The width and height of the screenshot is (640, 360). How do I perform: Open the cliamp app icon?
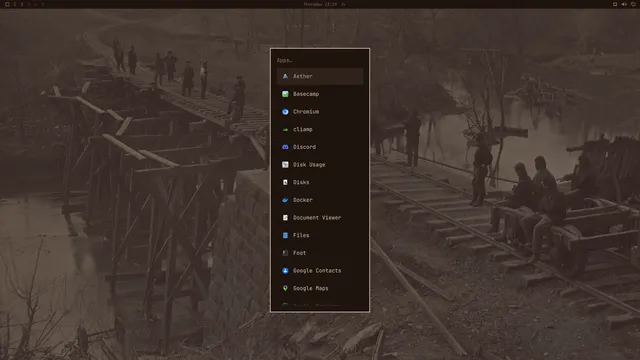tap(285, 129)
